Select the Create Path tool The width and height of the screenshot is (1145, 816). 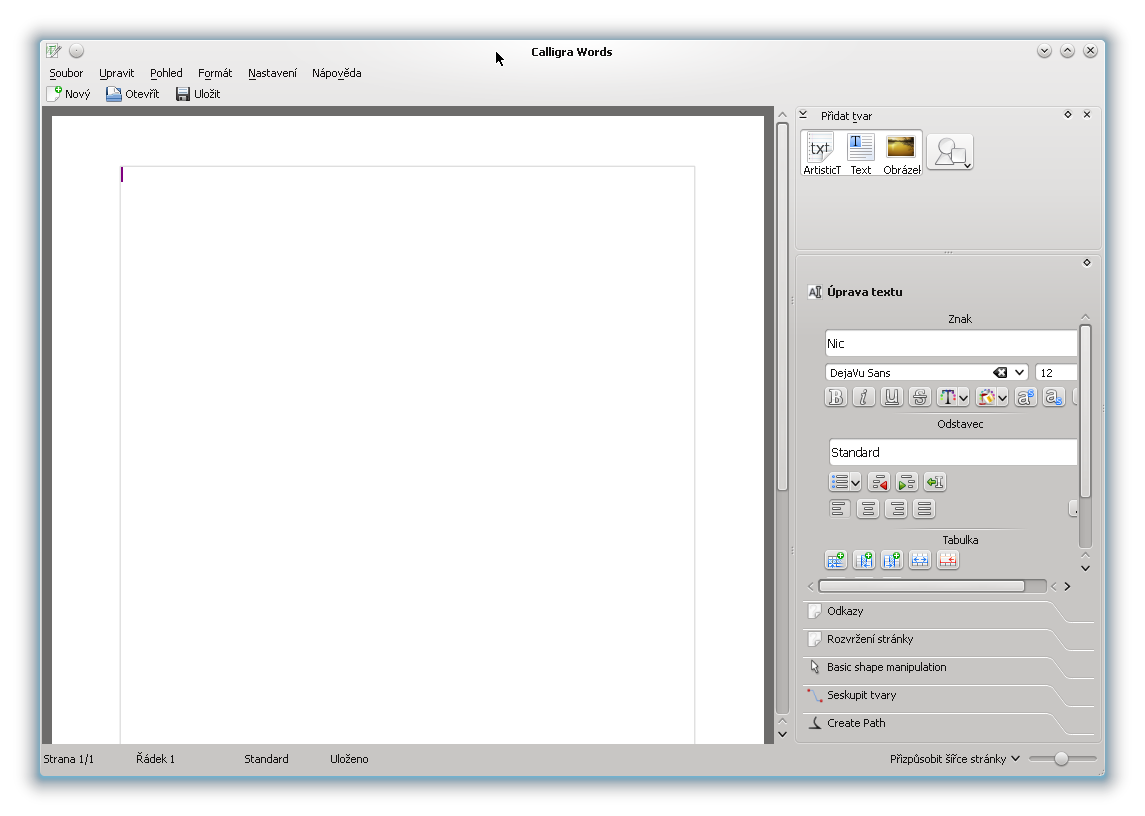click(x=948, y=723)
